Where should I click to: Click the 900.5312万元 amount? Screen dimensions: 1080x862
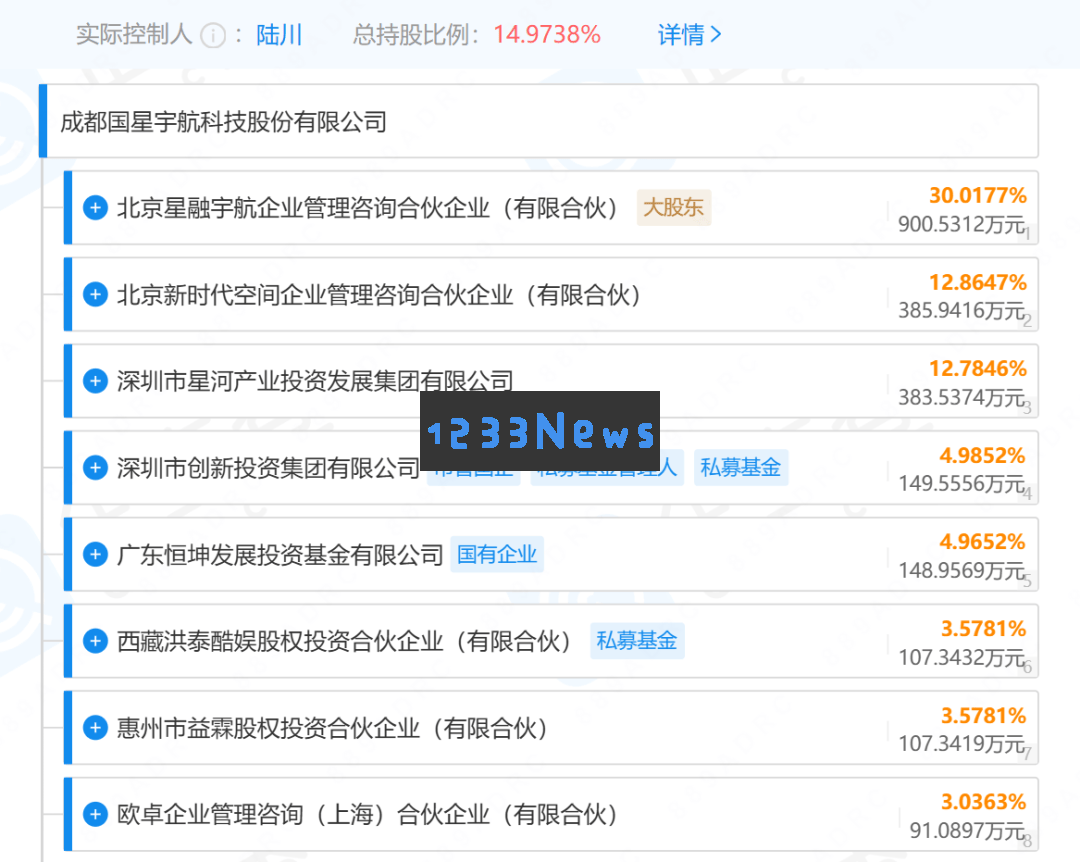pyautogui.click(x=962, y=225)
